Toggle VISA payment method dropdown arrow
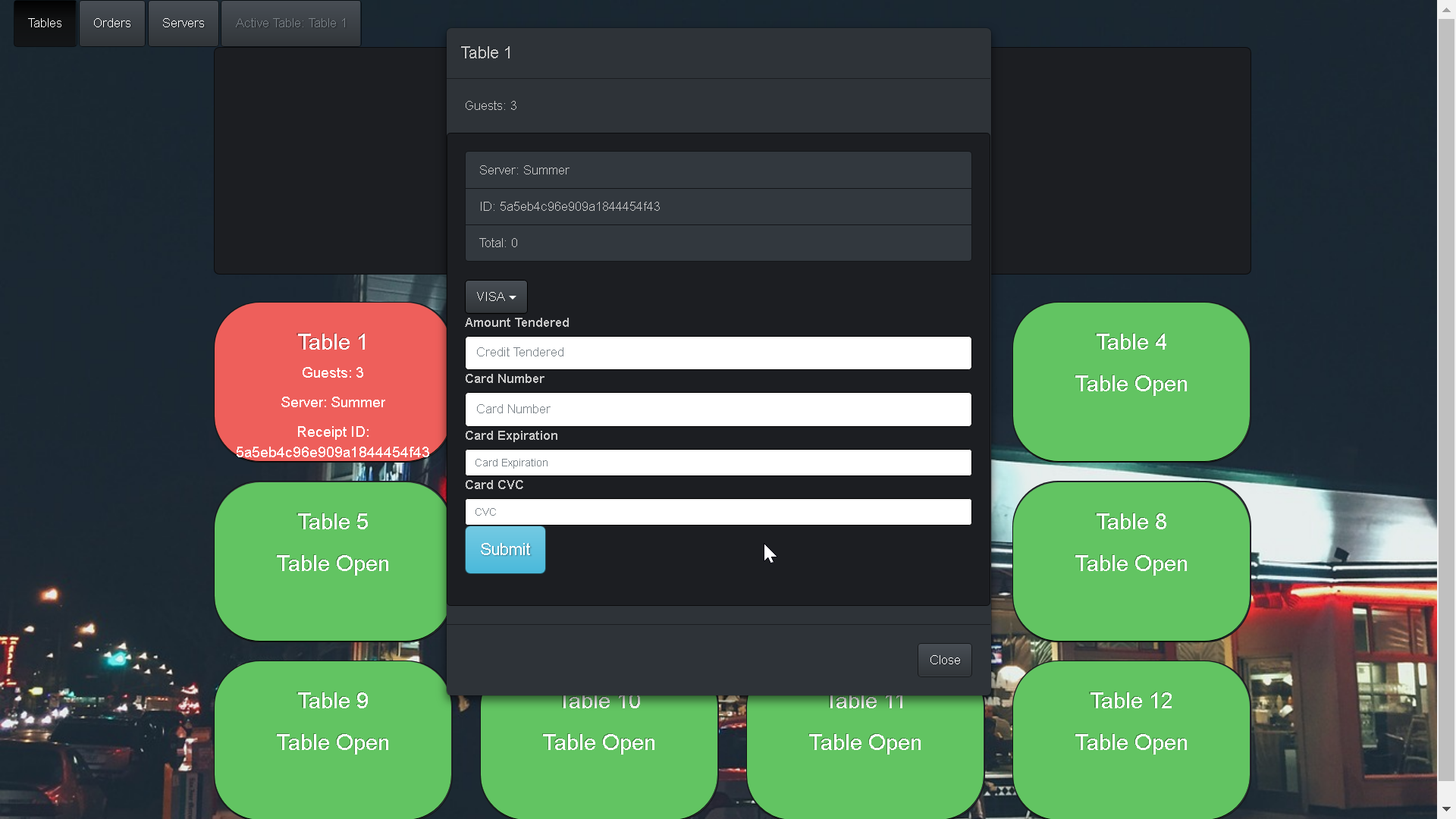Image resolution: width=1456 pixels, height=819 pixels. tap(513, 297)
